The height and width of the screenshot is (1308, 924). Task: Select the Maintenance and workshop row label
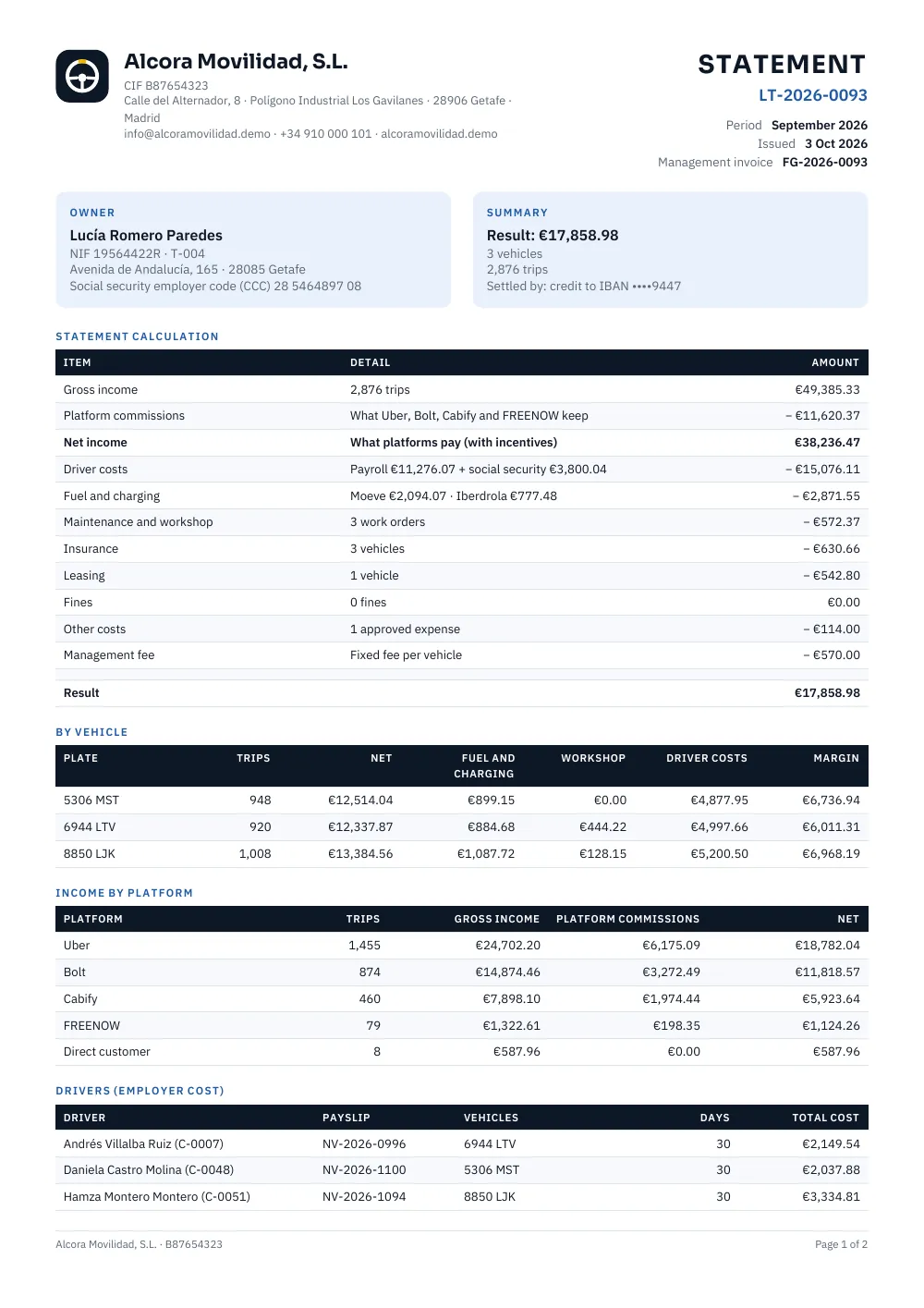point(139,522)
